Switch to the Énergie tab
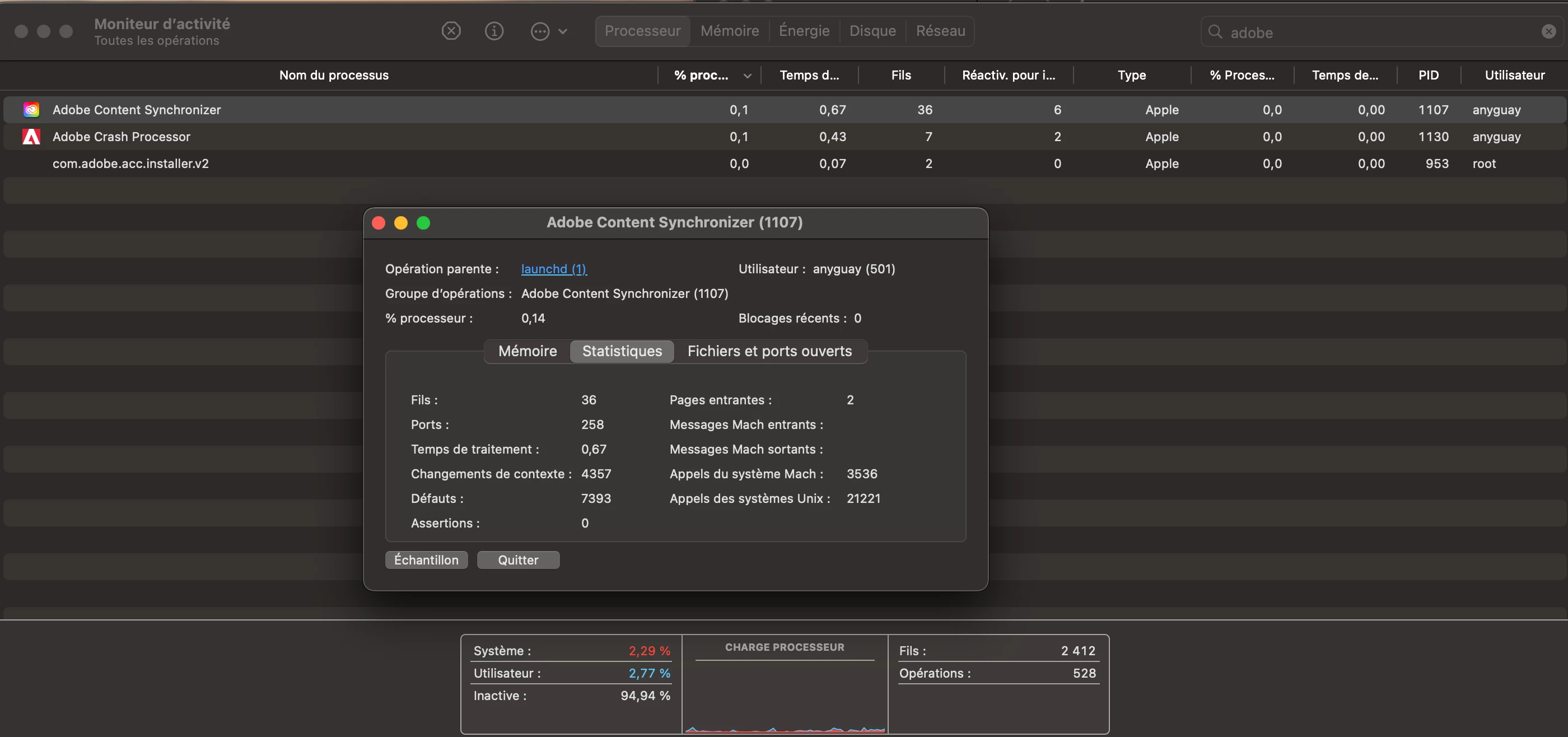Image resolution: width=1568 pixels, height=737 pixels. [804, 31]
